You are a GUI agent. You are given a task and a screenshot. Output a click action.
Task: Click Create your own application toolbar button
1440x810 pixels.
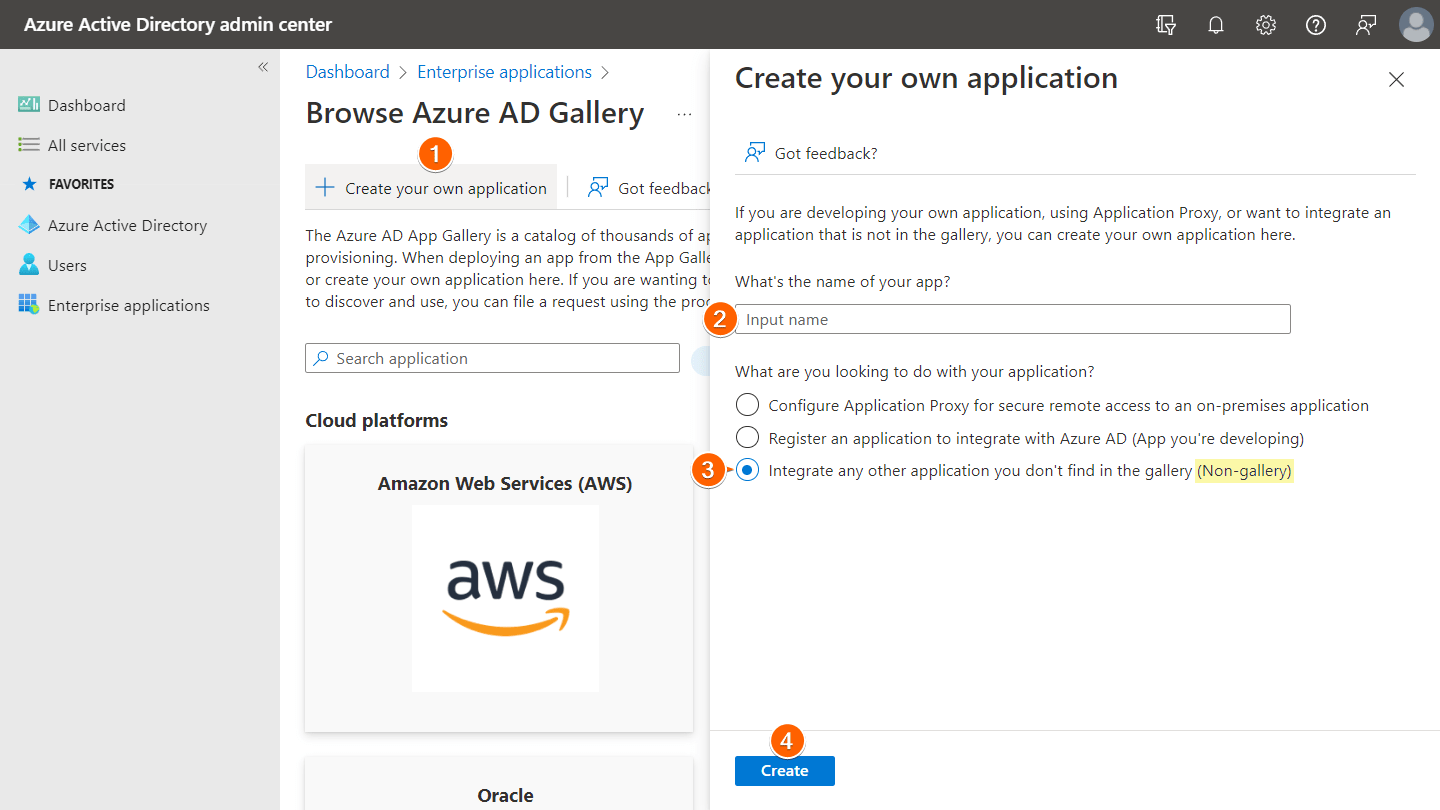click(x=431, y=188)
